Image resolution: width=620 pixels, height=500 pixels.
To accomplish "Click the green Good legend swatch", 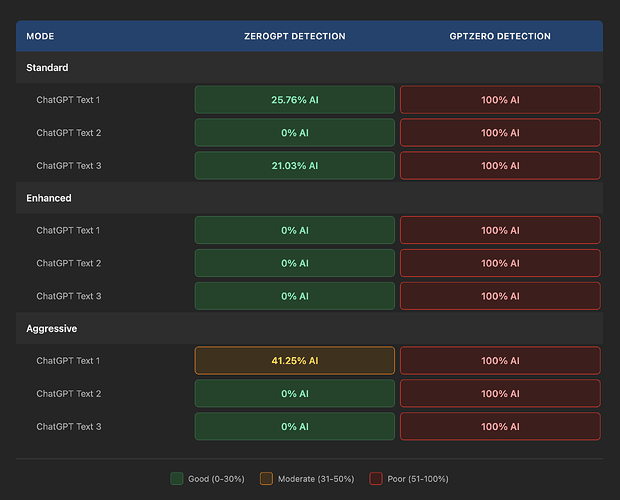I will click(x=176, y=478).
